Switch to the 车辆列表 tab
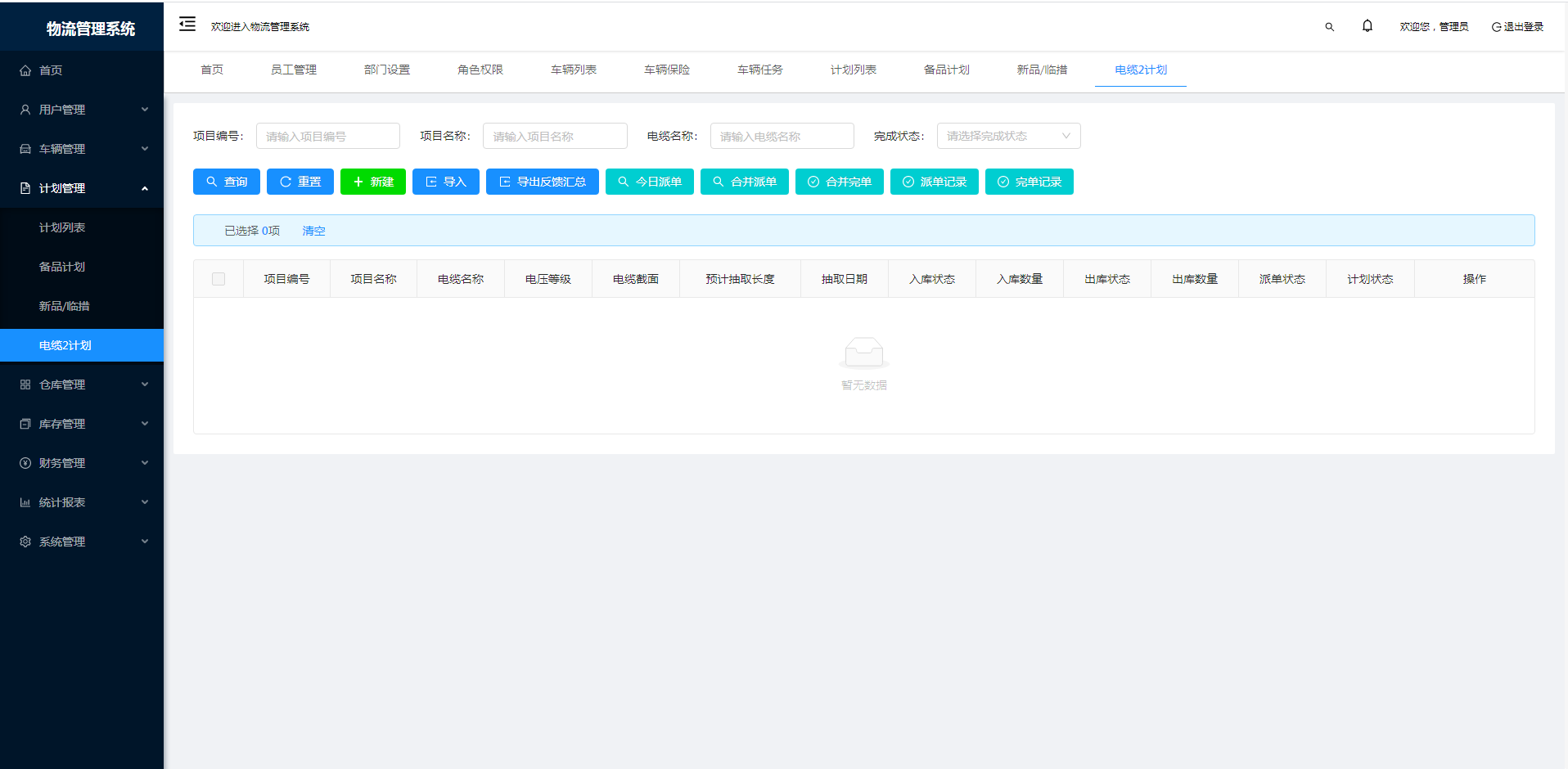 click(574, 70)
